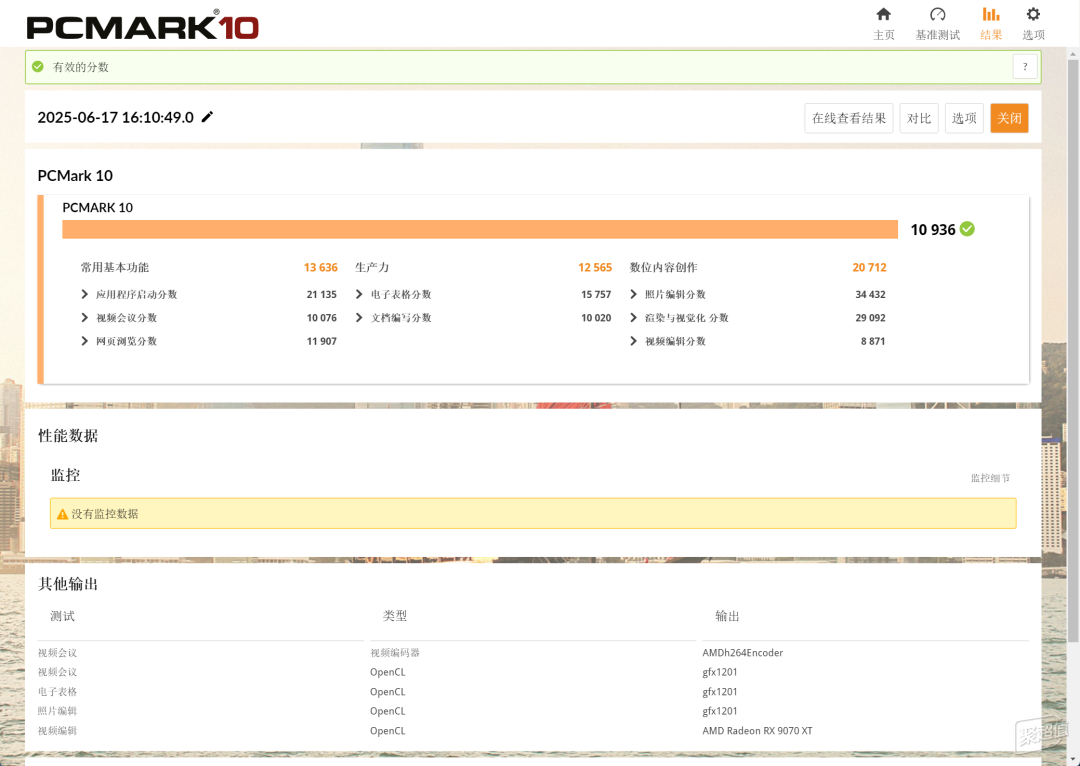Click the green check next to 有效的分数
1080x766 pixels.
point(38,67)
